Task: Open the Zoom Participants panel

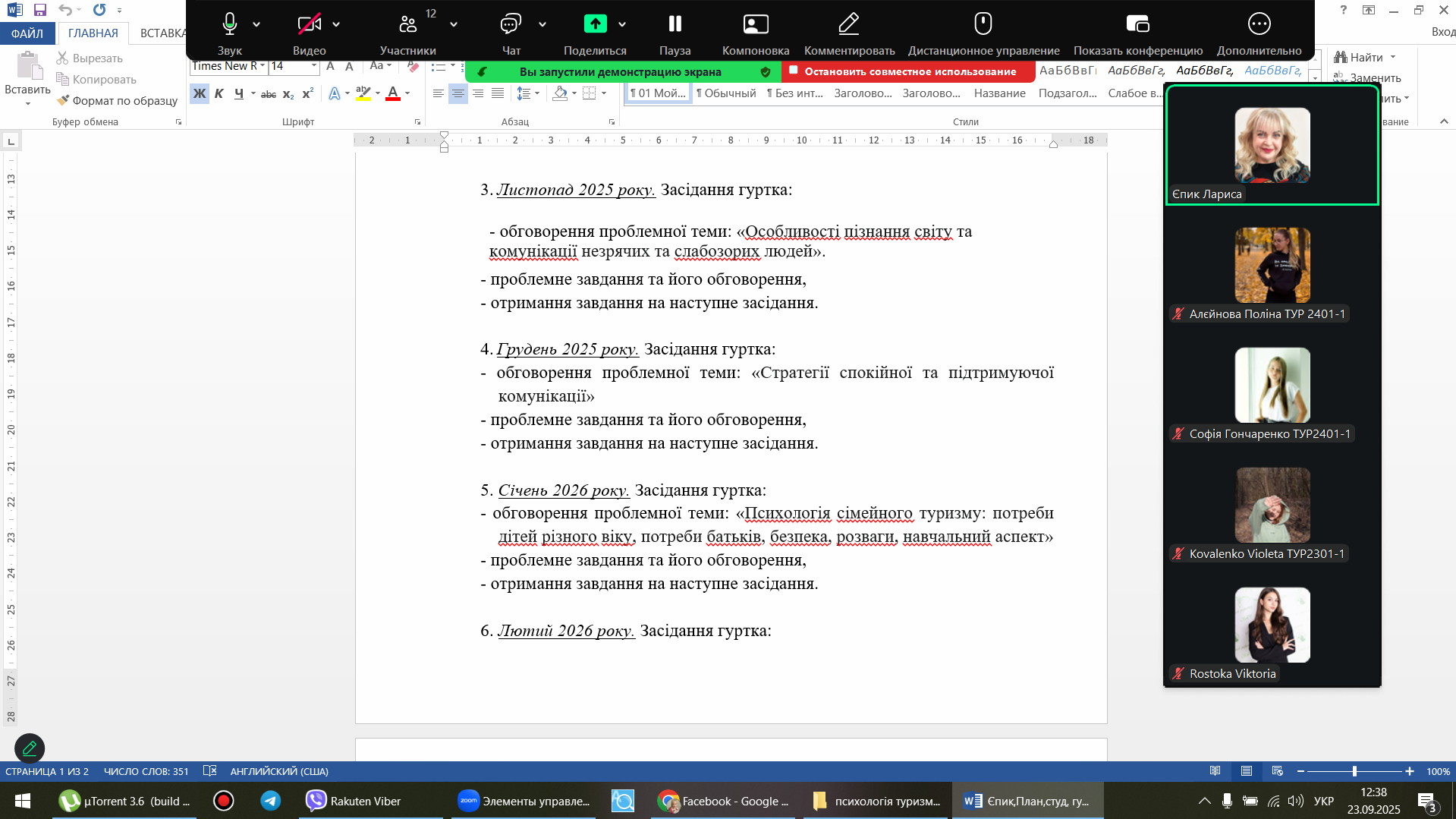Action: (x=408, y=25)
